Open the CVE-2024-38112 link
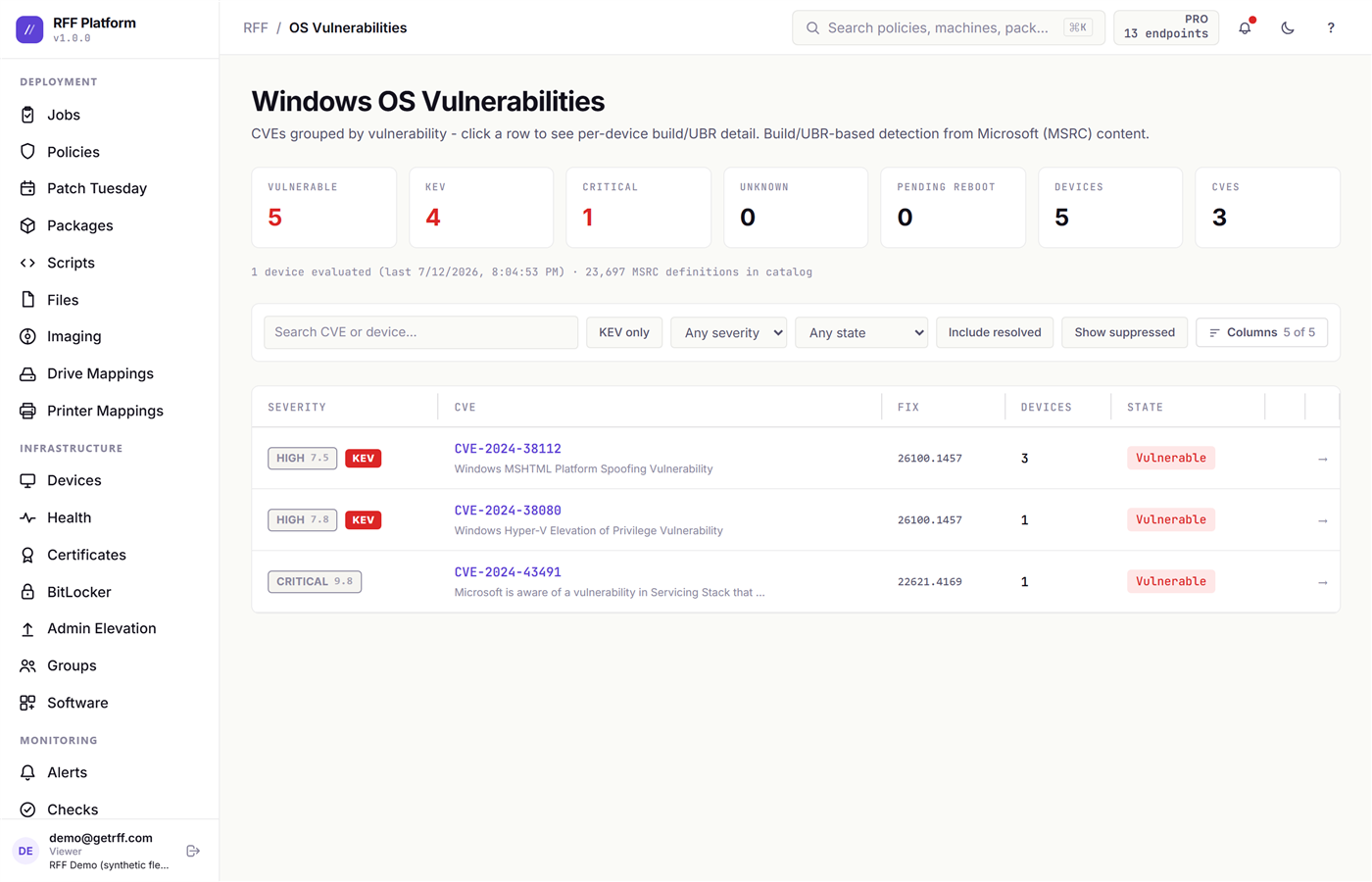Screen dimensions: 1372x882 pyautogui.click(x=508, y=449)
